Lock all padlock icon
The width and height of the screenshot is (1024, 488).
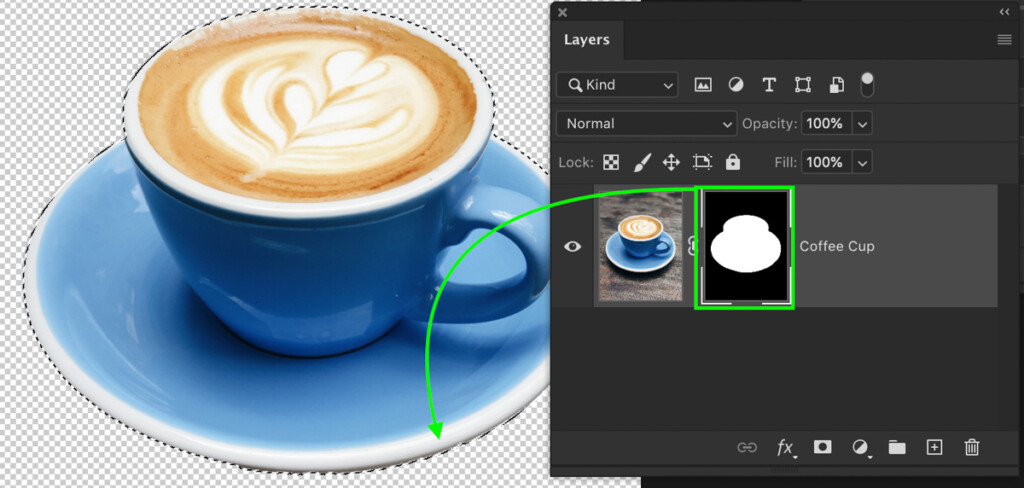[x=733, y=162]
